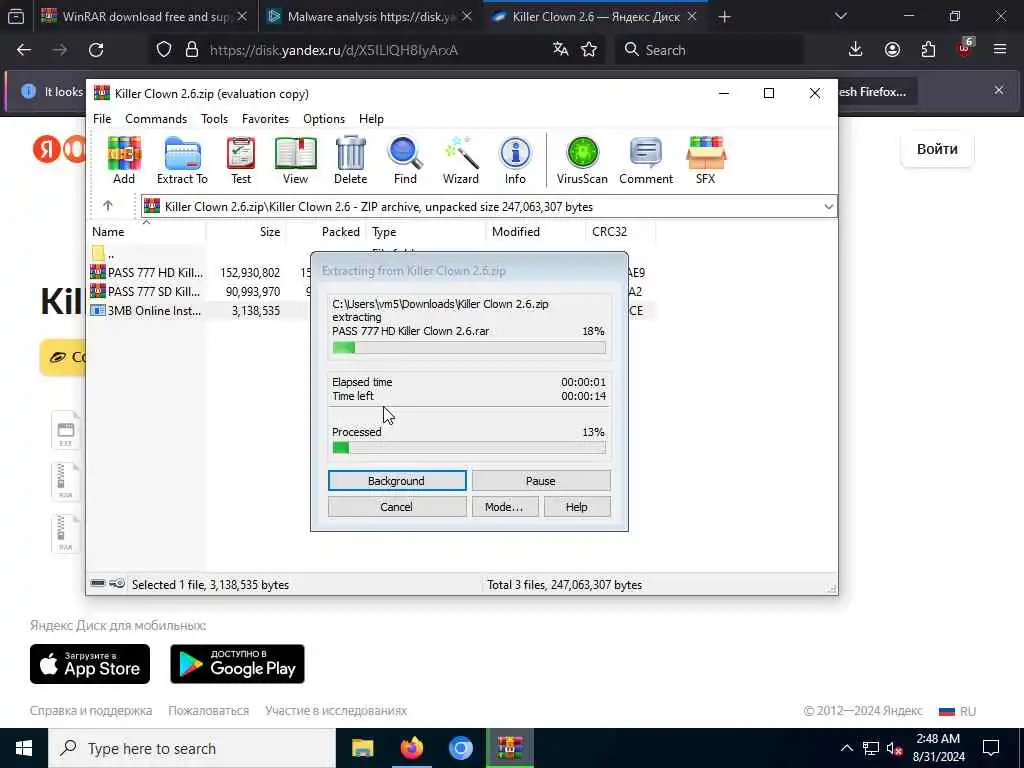Image resolution: width=1024 pixels, height=768 pixels.
Task: Open the App Store download badge
Action: [90, 664]
